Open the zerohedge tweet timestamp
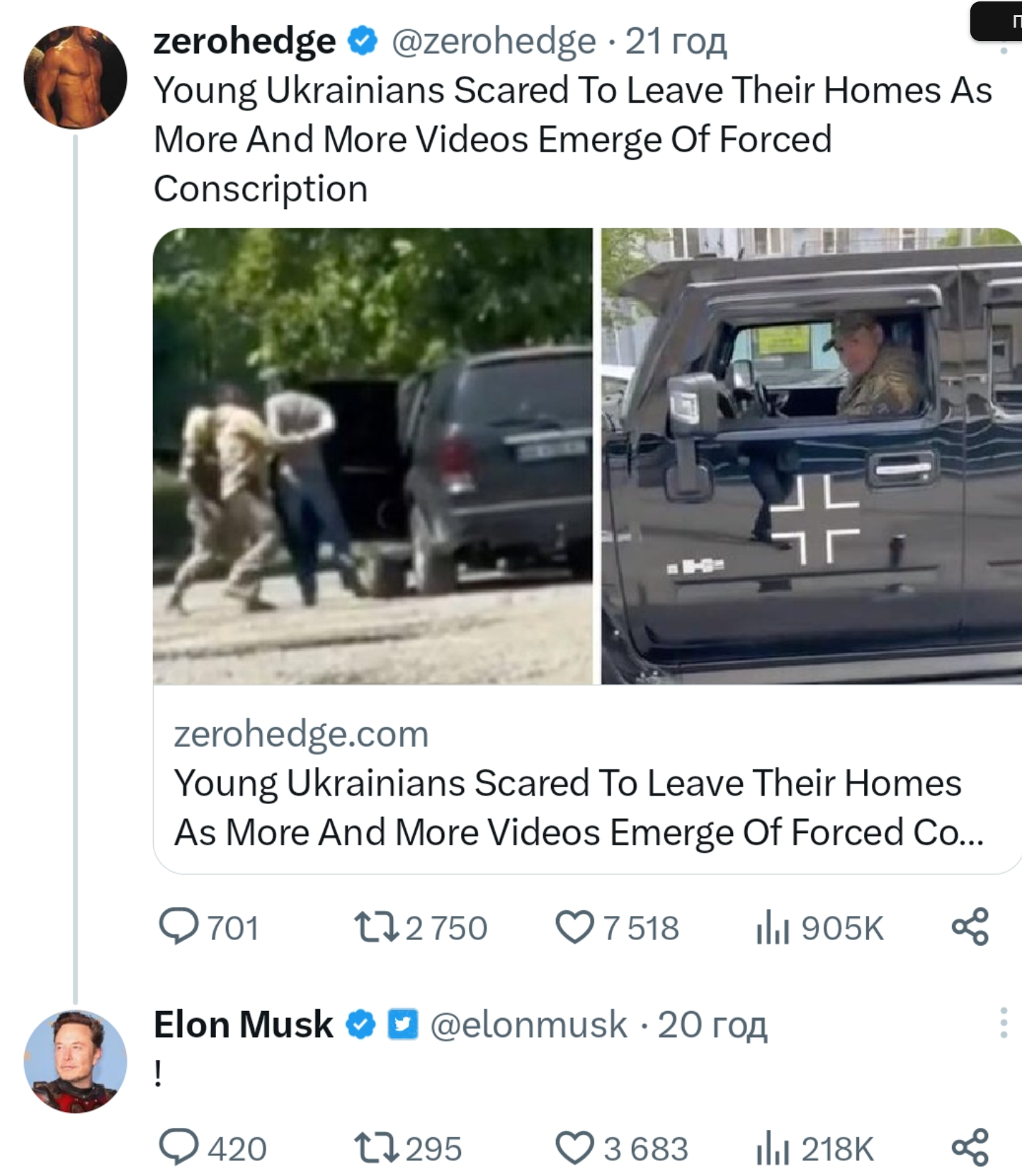The image size is (1022, 1176). pyautogui.click(x=676, y=41)
